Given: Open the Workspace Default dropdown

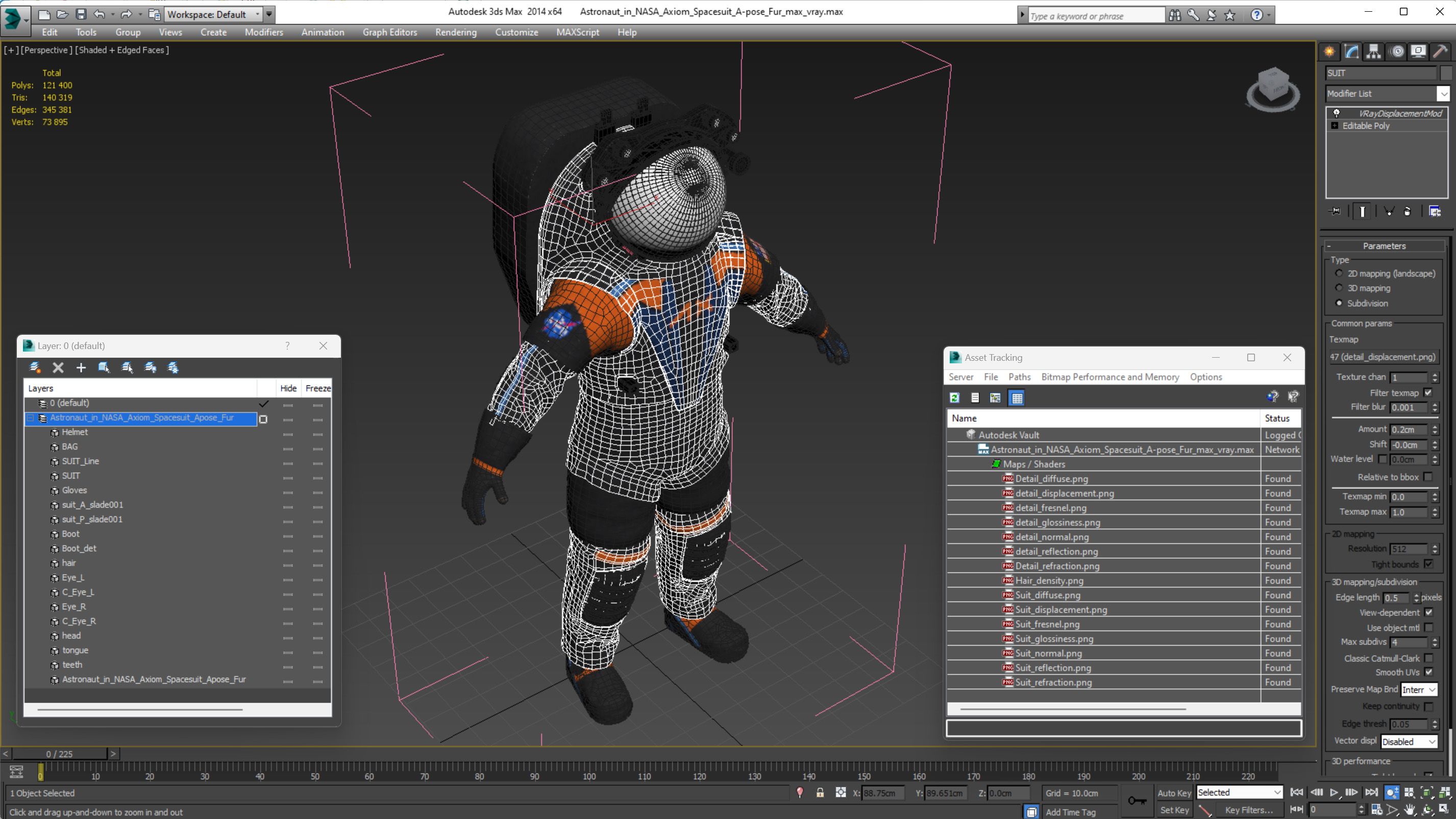Looking at the screenshot, I should 214,14.
